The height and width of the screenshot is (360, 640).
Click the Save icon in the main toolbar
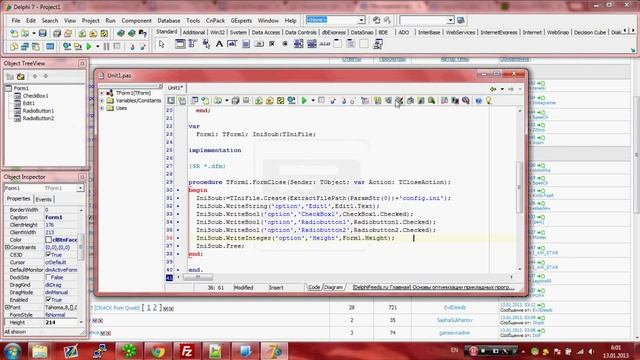pos(43,33)
